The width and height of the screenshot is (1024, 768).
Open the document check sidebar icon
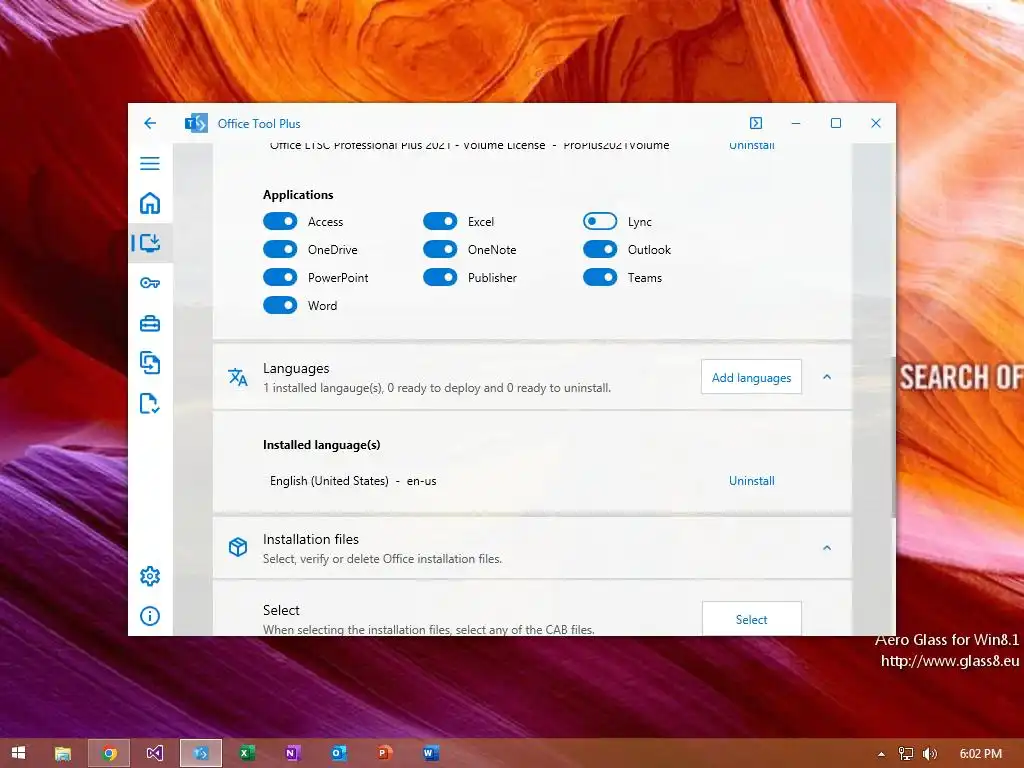click(x=150, y=404)
